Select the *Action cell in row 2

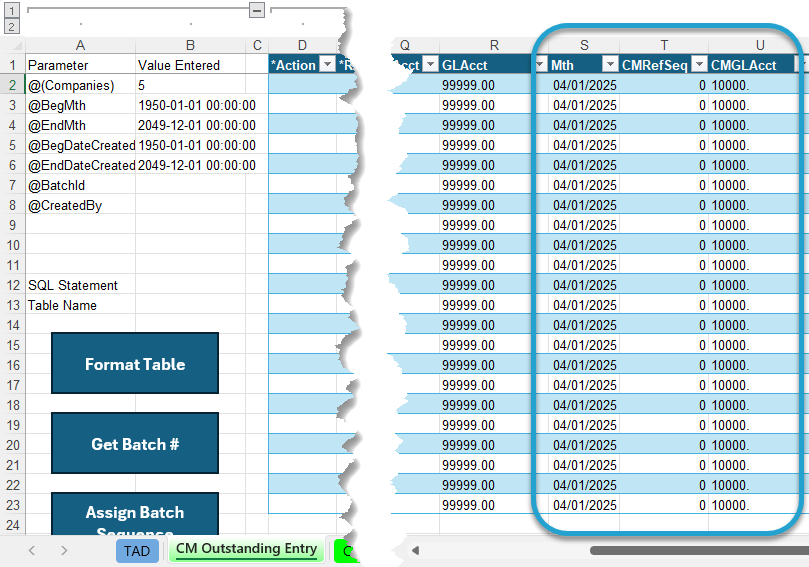302,85
